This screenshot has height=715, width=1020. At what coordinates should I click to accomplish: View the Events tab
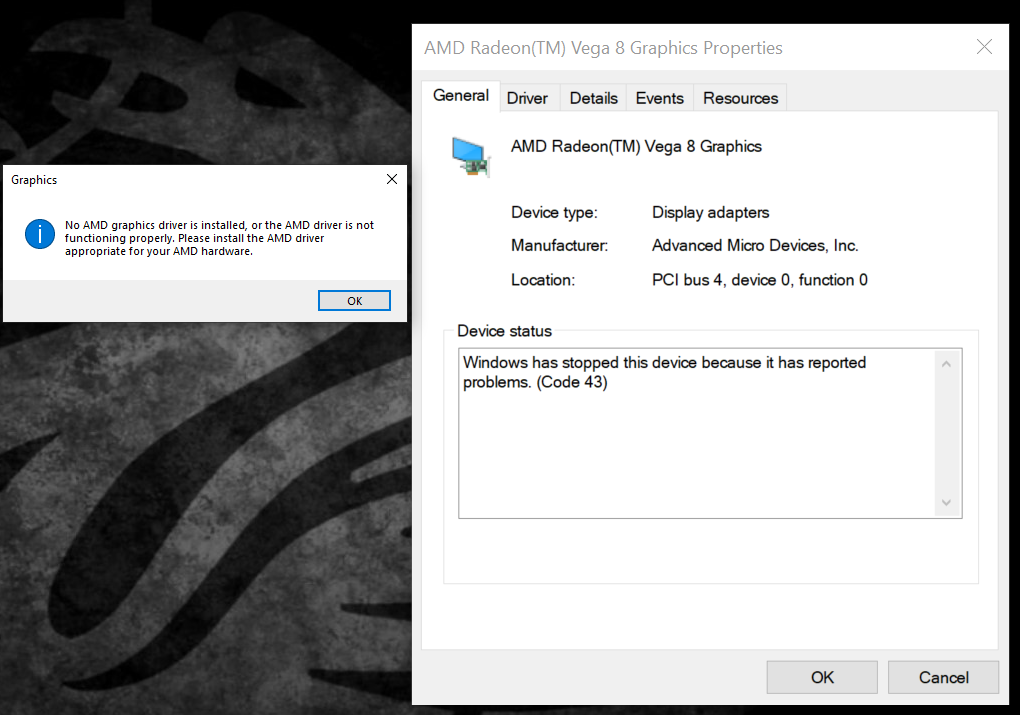660,98
